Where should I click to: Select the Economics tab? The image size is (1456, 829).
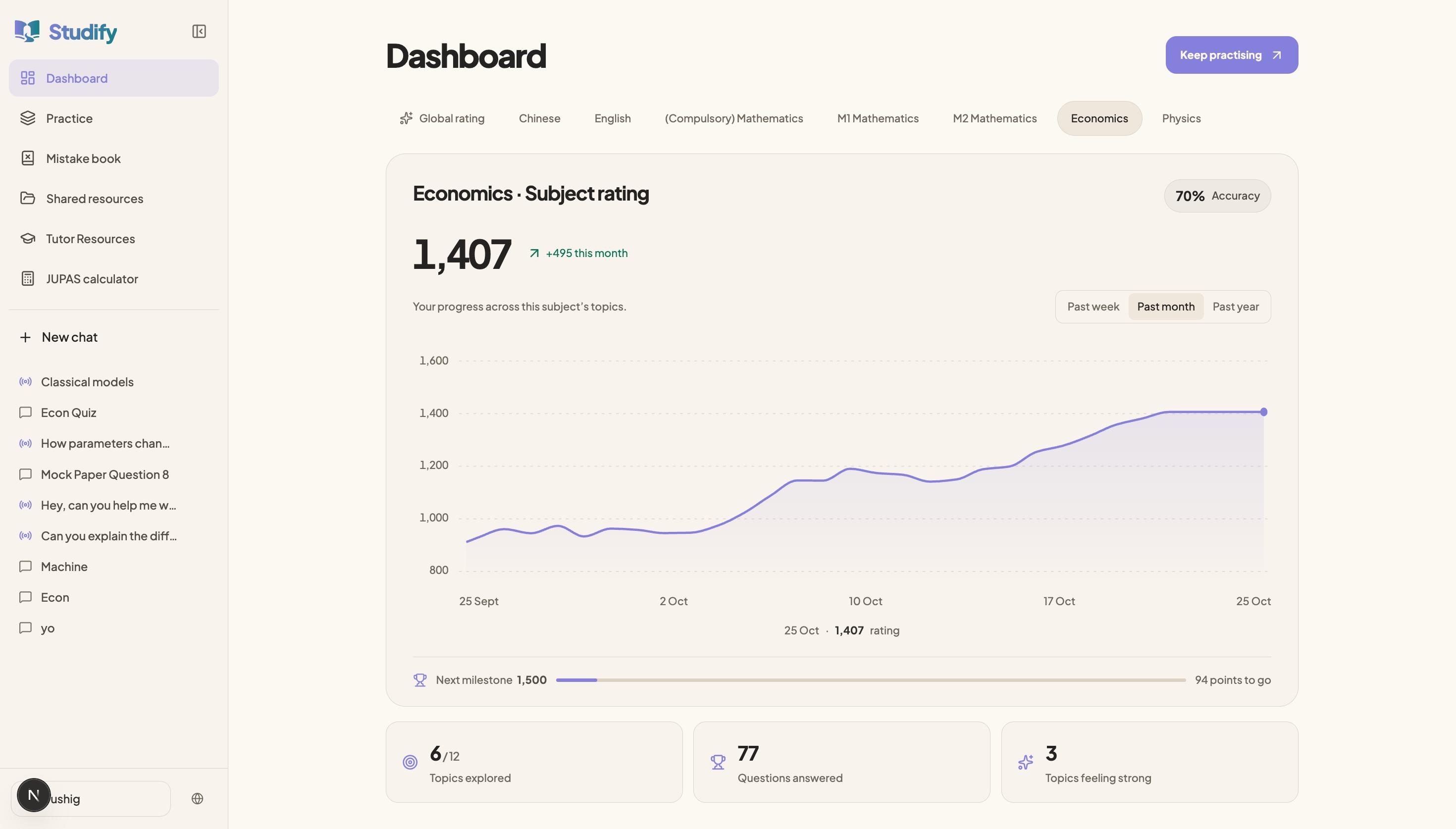coord(1099,118)
